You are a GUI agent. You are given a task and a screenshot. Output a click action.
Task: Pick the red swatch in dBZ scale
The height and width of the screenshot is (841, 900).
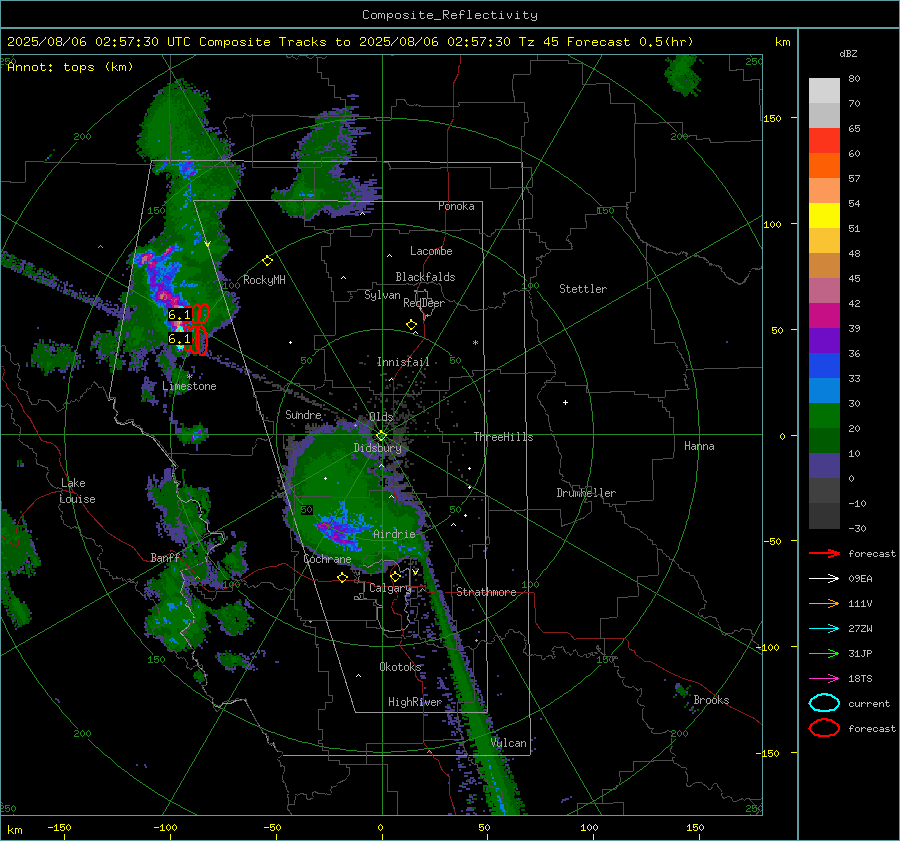[x=824, y=141]
